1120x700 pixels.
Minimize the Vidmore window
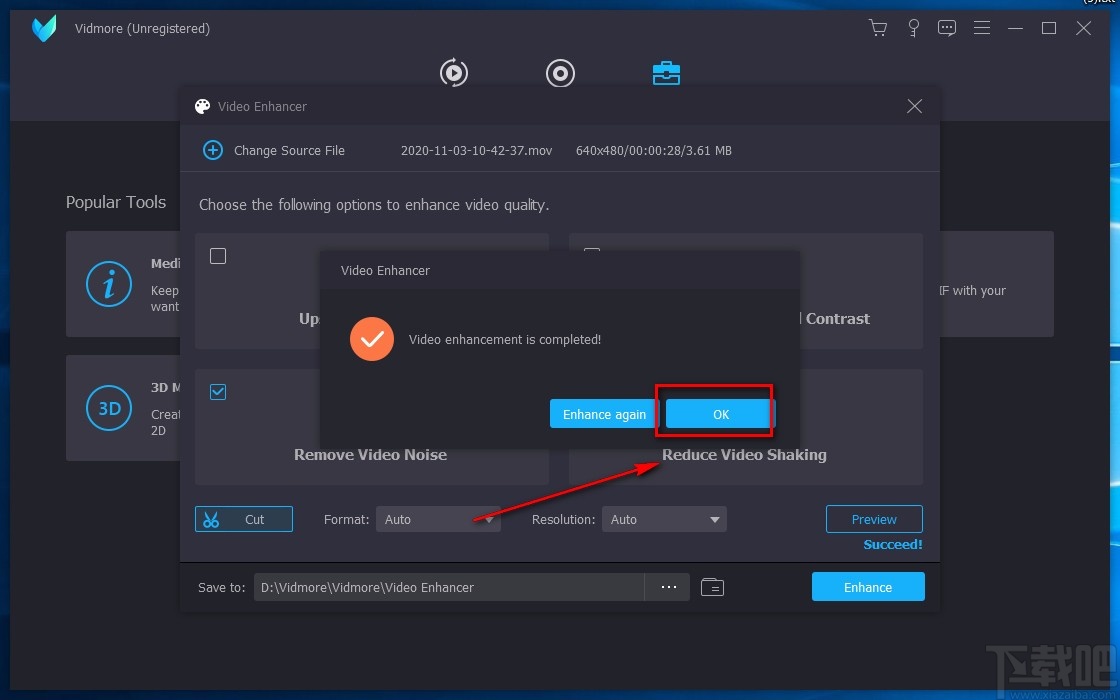[1015, 28]
